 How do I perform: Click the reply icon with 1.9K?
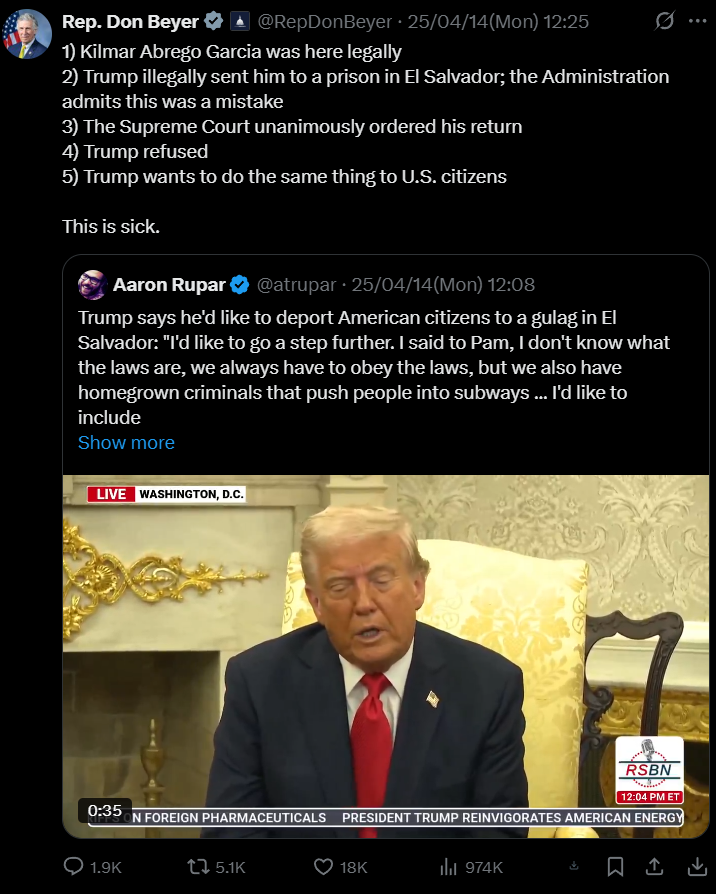pyautogui.click(x=92, y=867)
